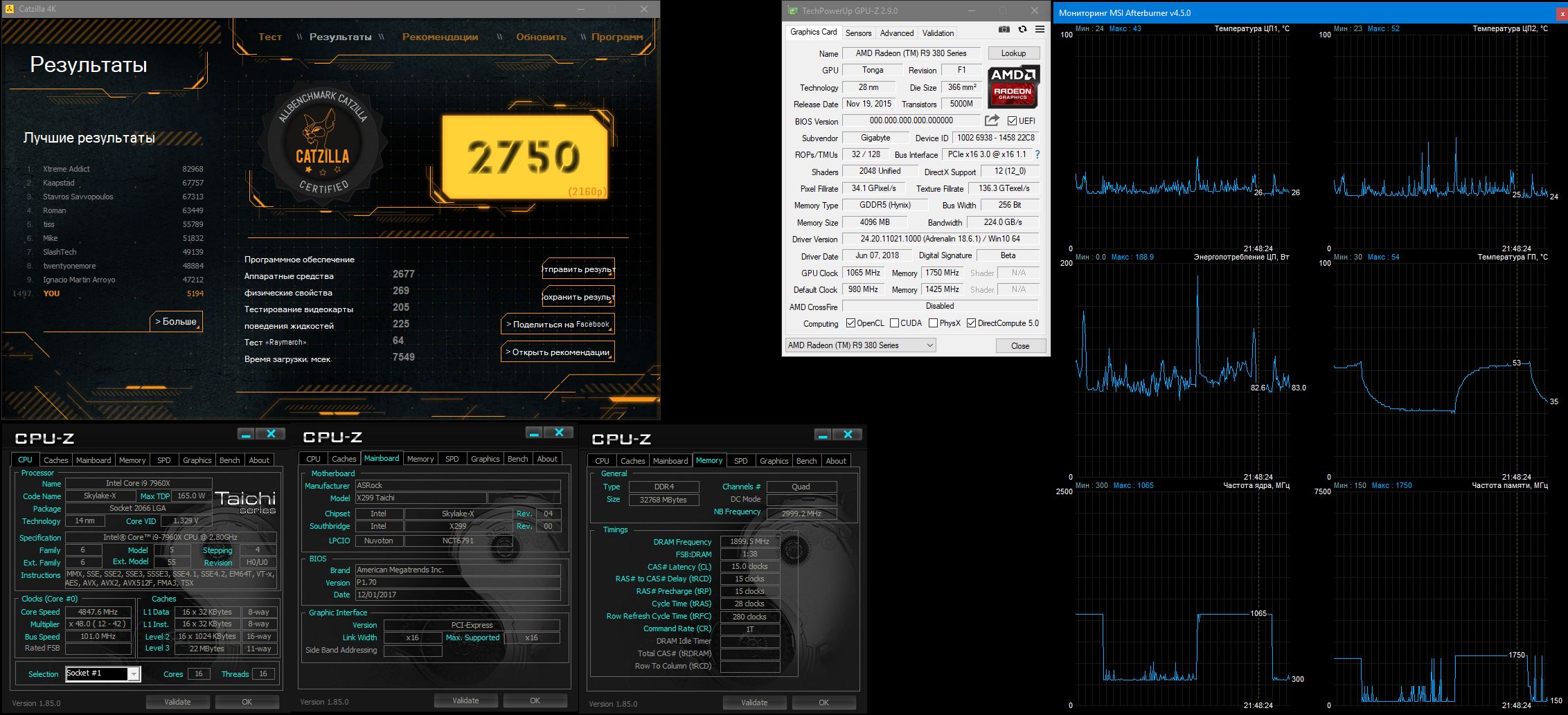Image resolution: width=1568 pixels, height=715 pixels.
Task: Open the Тест tab in Catzilla
Action: (x=270, y=37)
